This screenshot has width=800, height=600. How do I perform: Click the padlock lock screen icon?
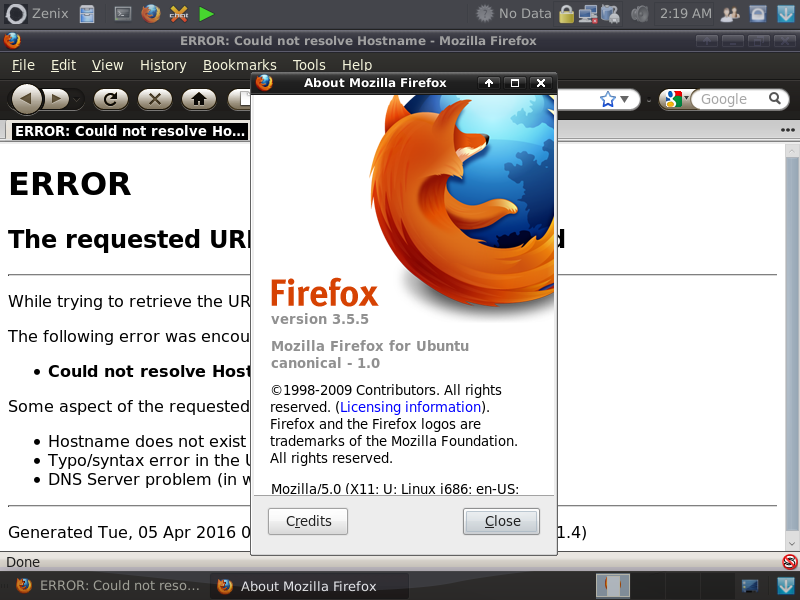[566, 14]
